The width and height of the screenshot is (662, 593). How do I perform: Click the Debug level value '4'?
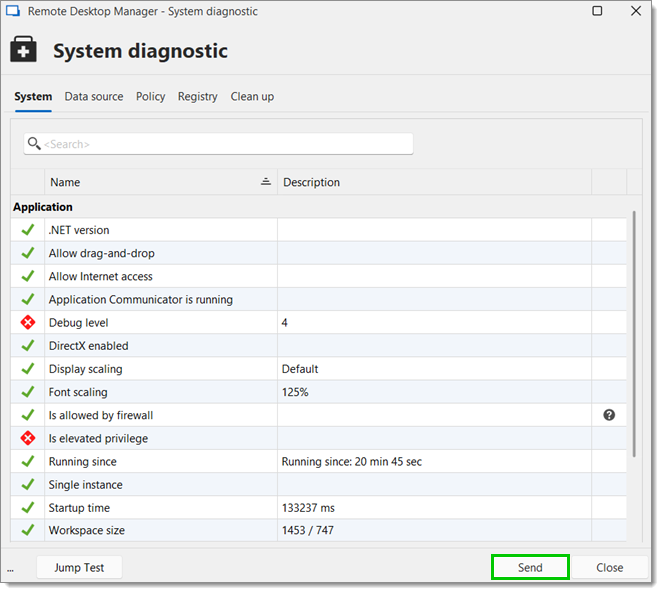pyautogui.click(x=285, y=323)
